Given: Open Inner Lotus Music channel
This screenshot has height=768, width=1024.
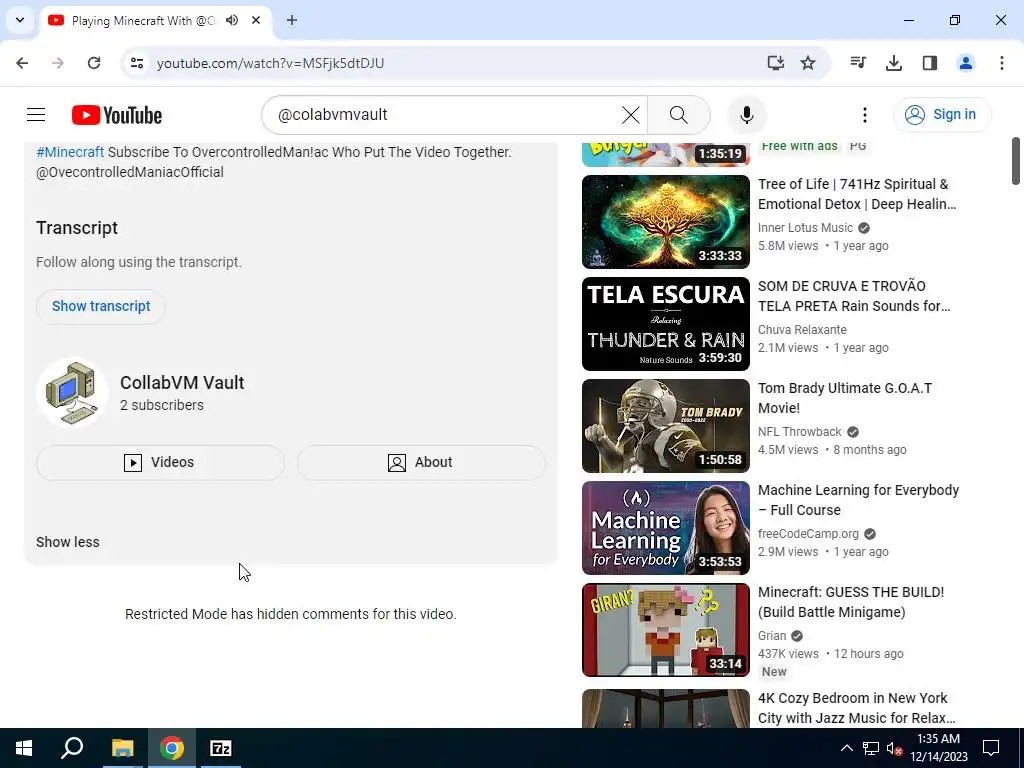Looking at the screenshot, I should pyautogui.click(x=805, y=228).
